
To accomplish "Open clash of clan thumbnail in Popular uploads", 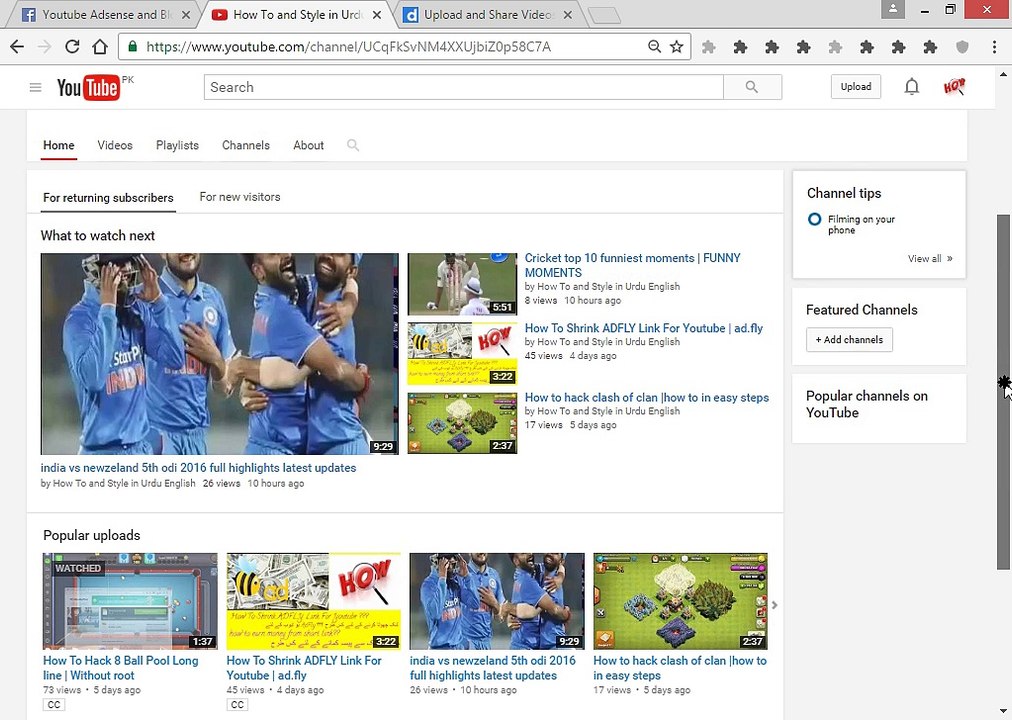I will point(680,601).
